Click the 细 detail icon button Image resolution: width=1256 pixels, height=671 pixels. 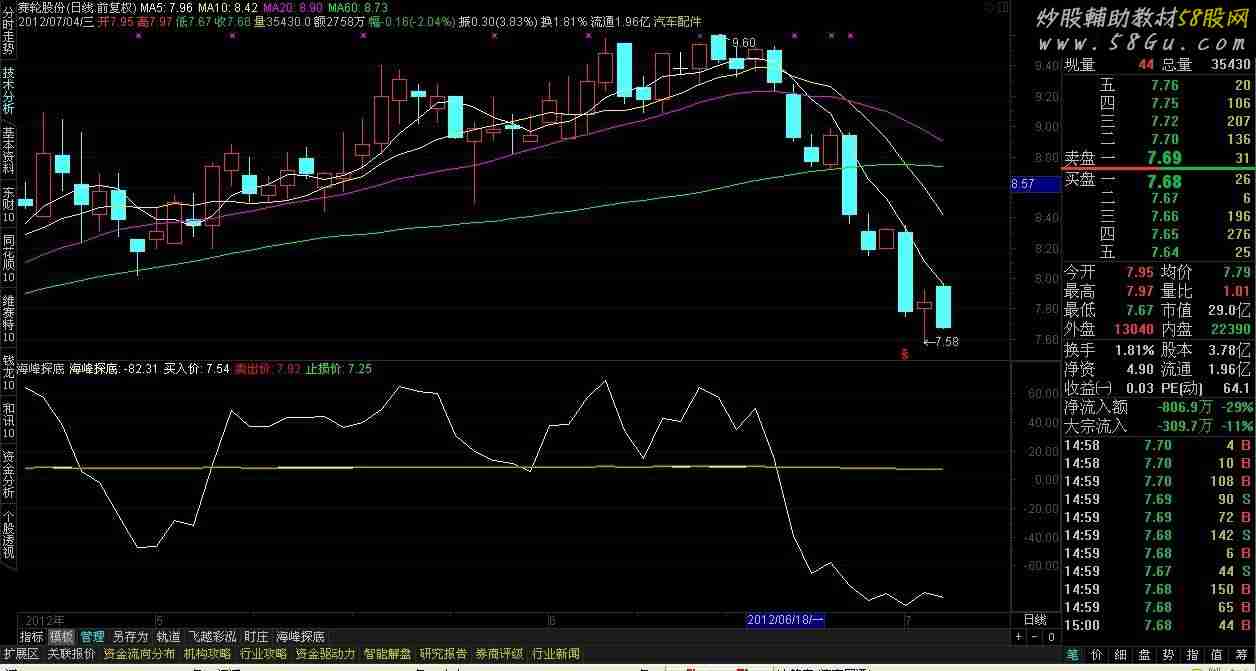click(1121, 654)
